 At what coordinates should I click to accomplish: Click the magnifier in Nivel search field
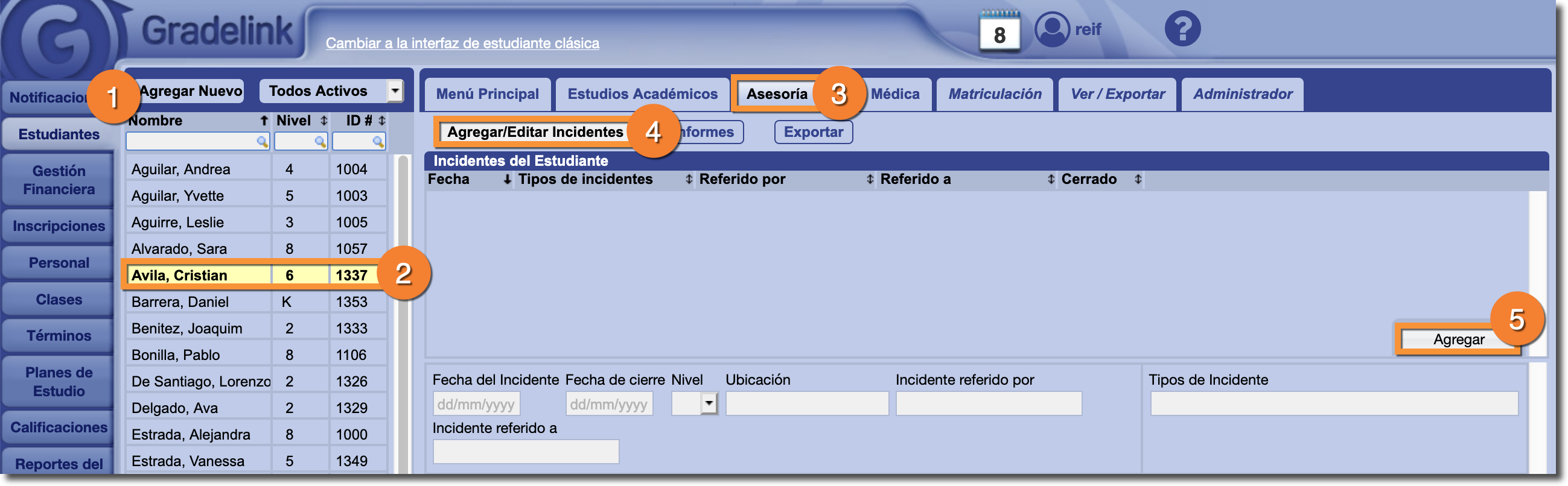click(x=319, y=142)
